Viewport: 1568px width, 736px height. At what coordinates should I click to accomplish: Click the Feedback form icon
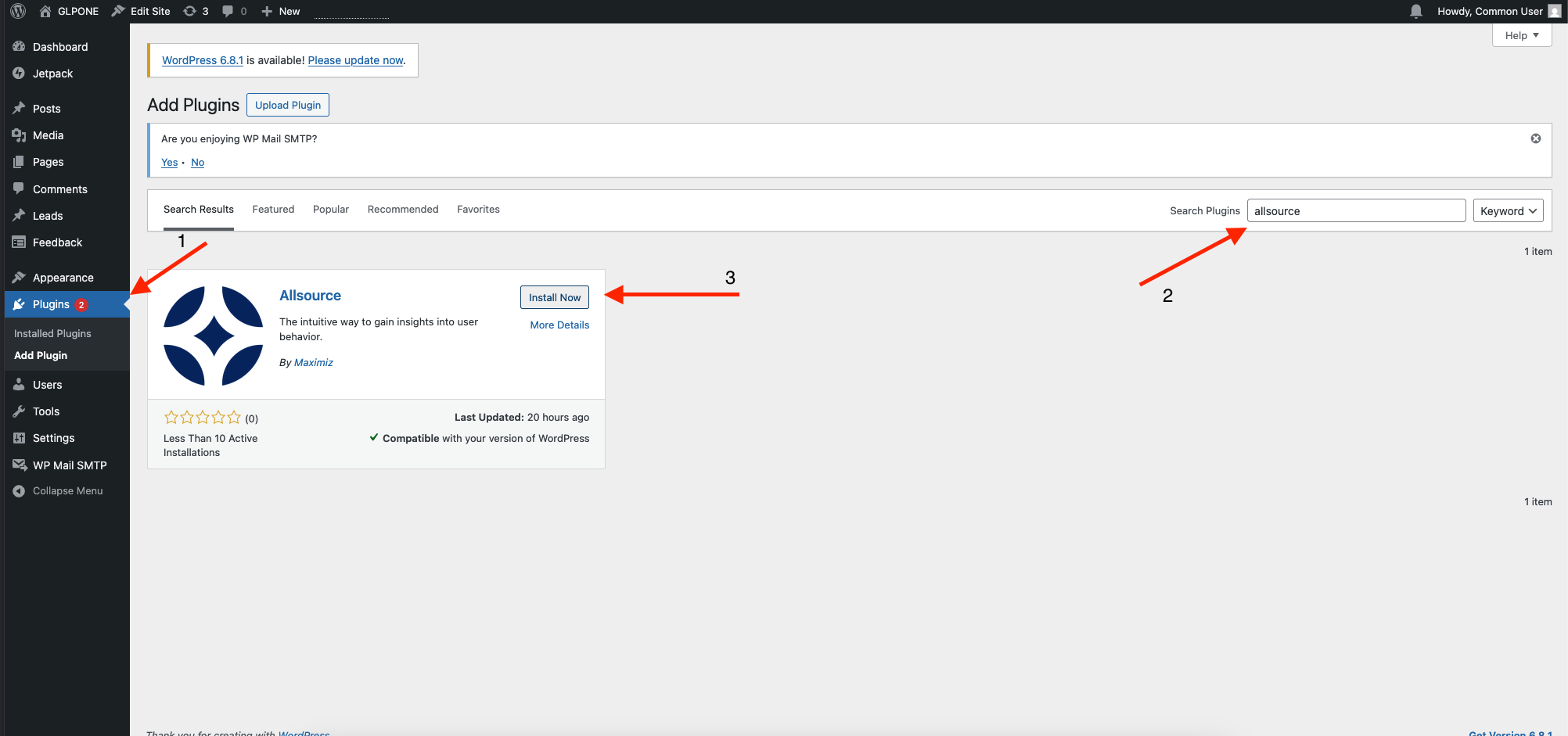[x=19, y=242]
